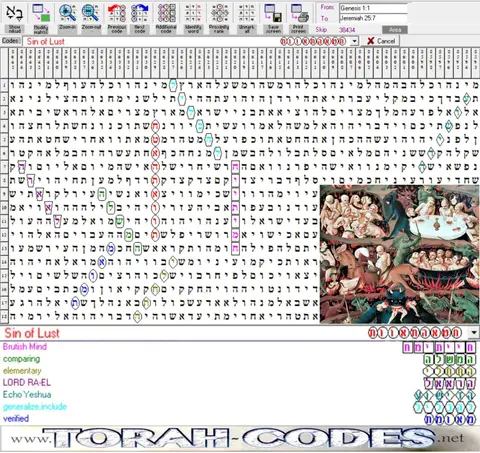Click the Unmark all icon
The height and width of the screenshot is (453, 480).
pyautogui.click(x=247, y=13)
